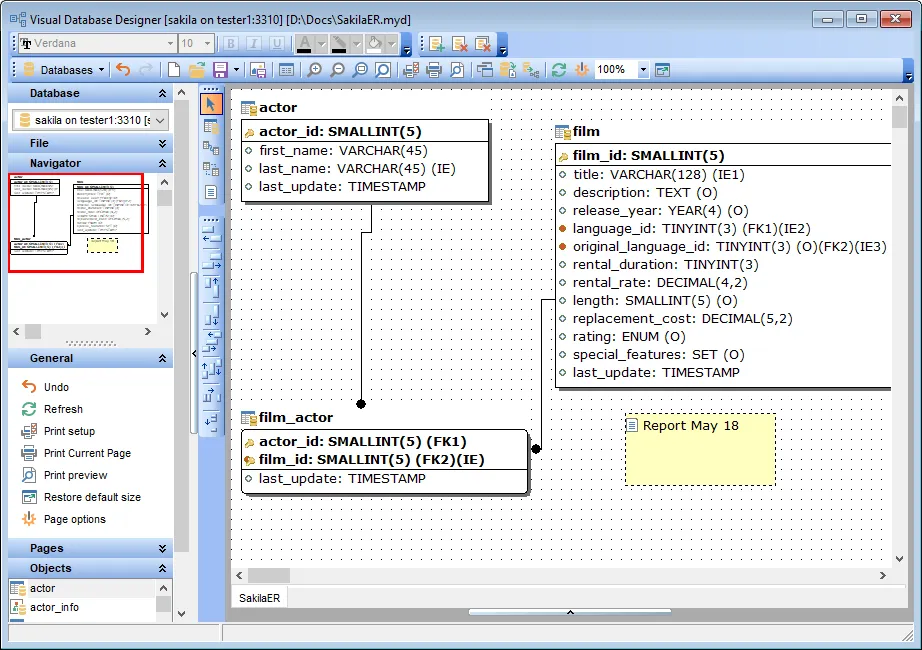This screenshot has width=922, height=650.
Task: Center selected objects vertically
Action: coord(211,368)
